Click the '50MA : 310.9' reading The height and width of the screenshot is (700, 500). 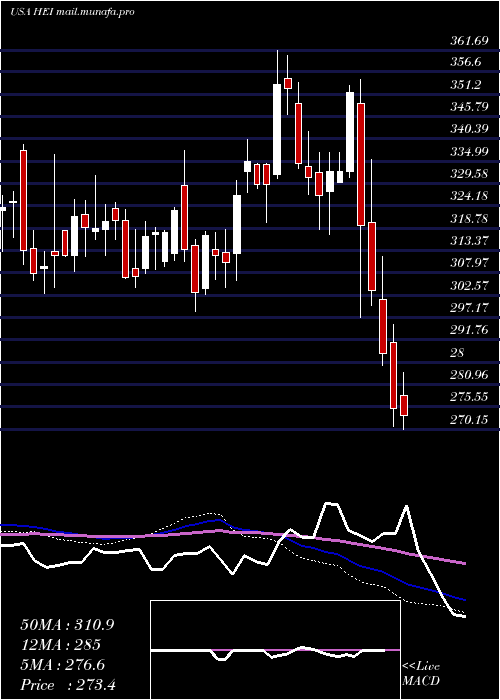tap(67, 625)
